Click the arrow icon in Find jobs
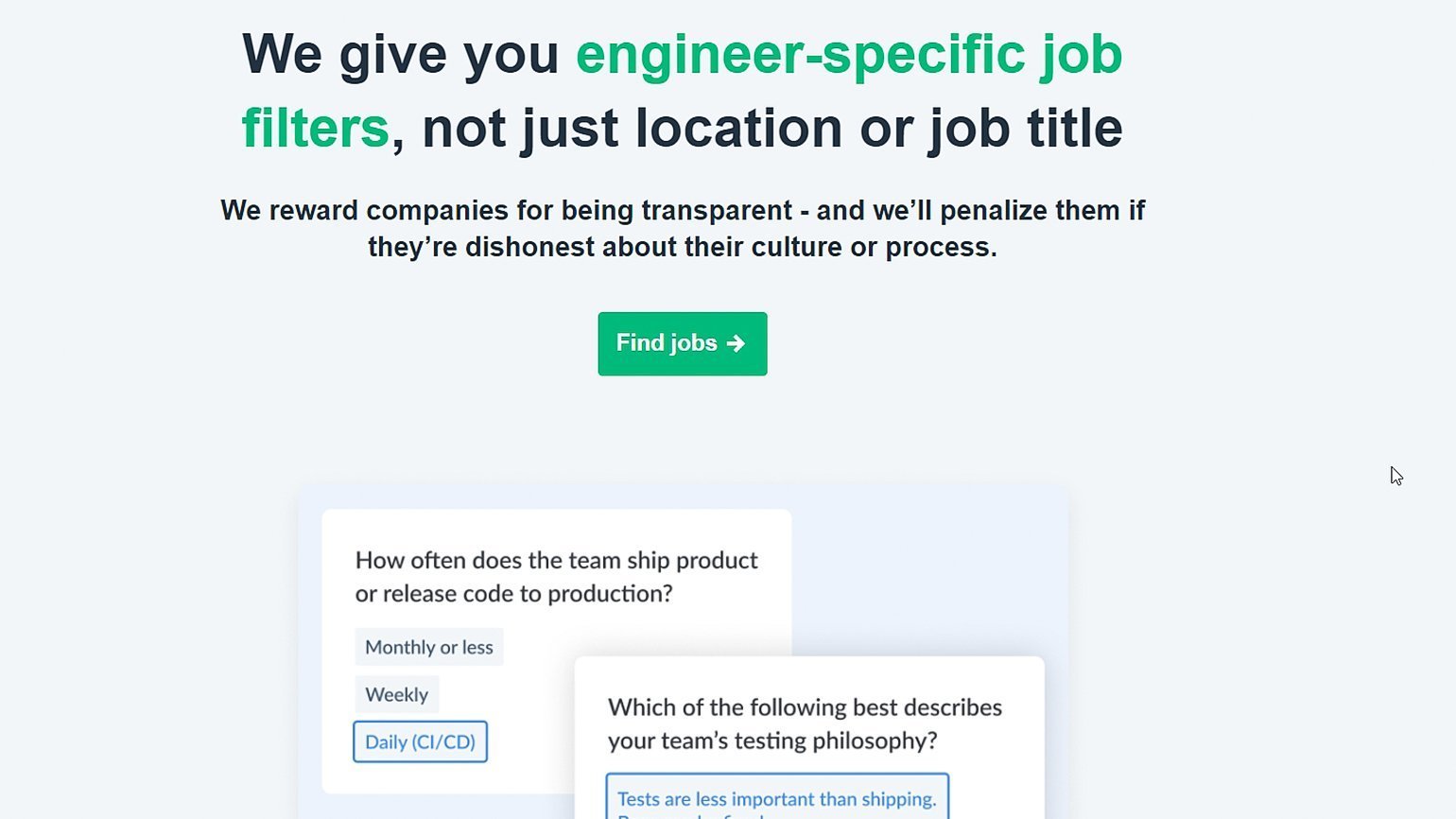The width and height of the screenshot is (1456, 819). tap(737, 343)
